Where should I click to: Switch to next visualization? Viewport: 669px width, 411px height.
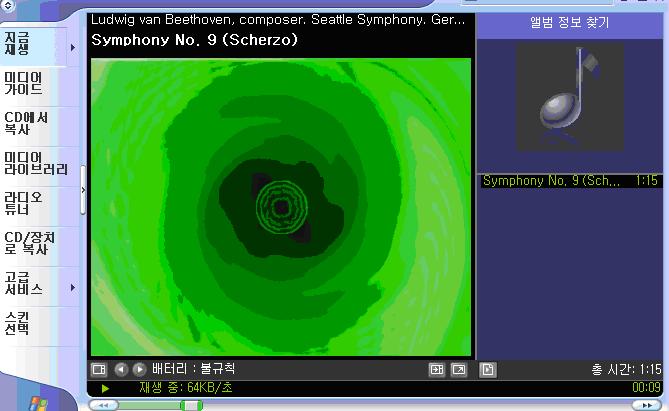click(139, 369)
